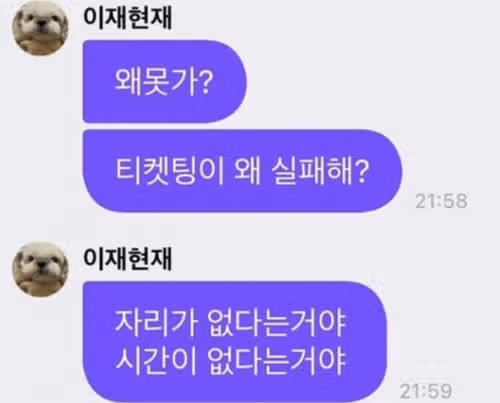Viewport: 500px width, 403px height.
Task: Click the 21:59 timestamp
Action: (426, 391)
